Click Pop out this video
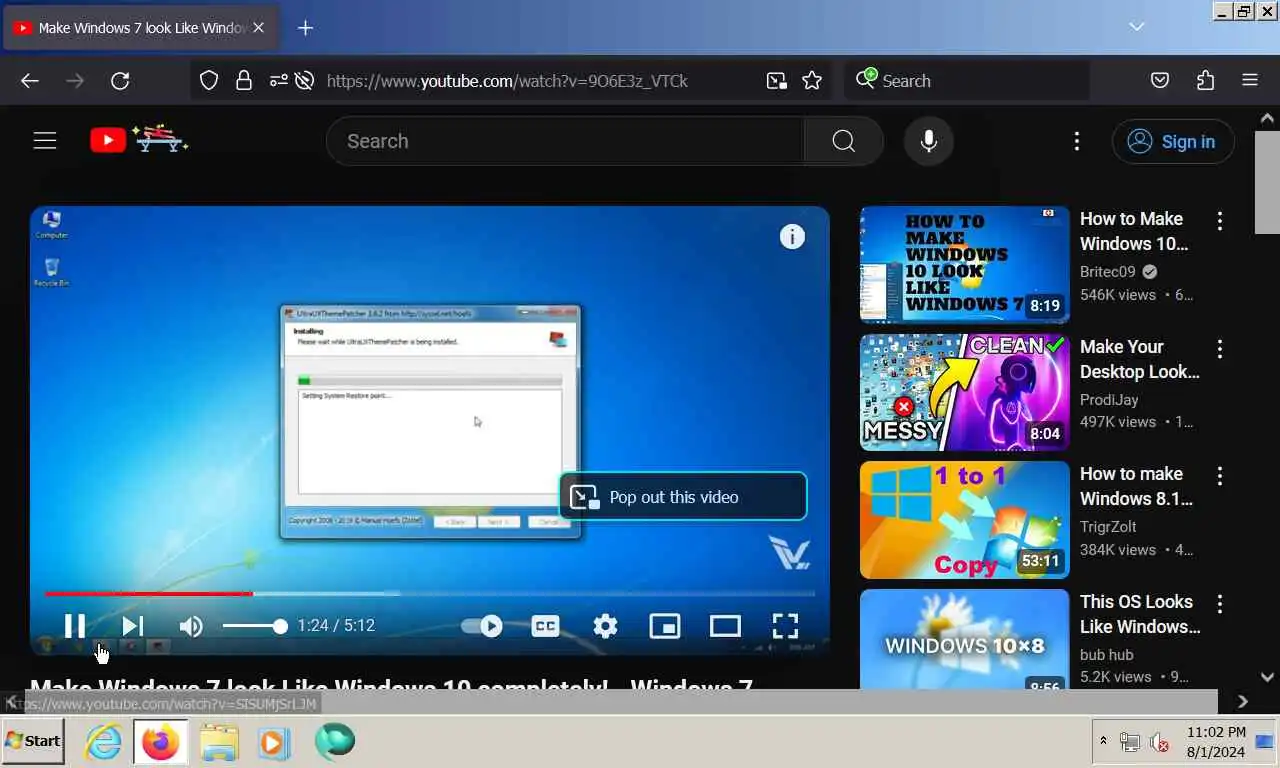 pos(683,496)
